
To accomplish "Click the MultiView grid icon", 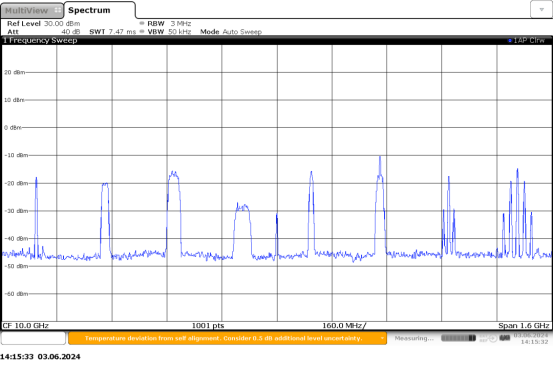I will [x=57, y=10].
